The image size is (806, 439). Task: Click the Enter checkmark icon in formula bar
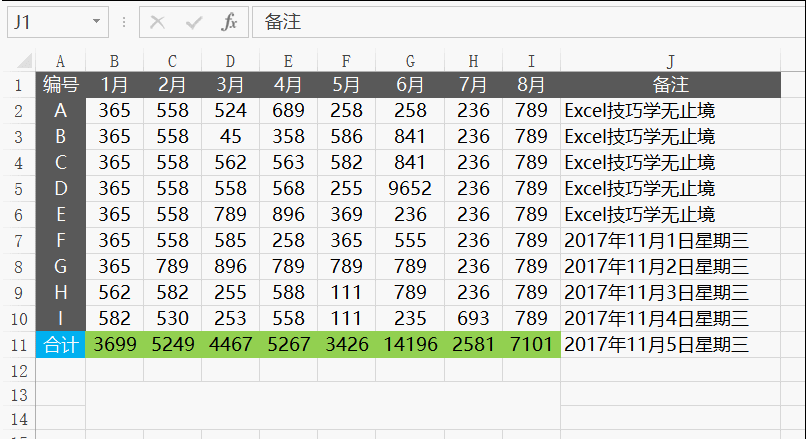tap(194, 23)
